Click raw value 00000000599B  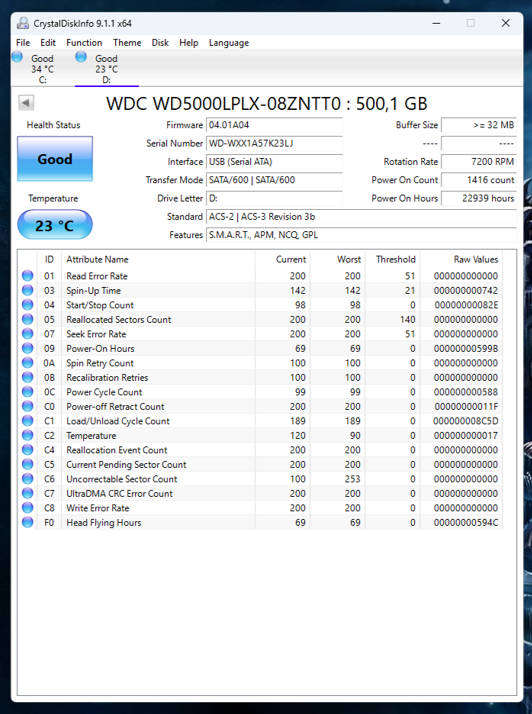click(466, 348)
